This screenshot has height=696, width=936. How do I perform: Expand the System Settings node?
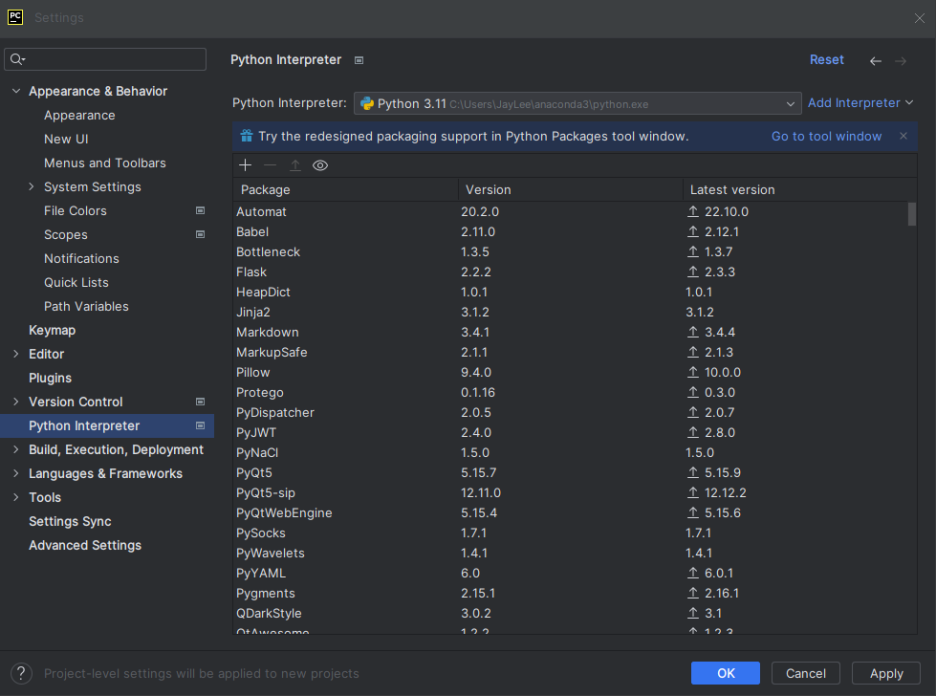click(x=31, y=187)
